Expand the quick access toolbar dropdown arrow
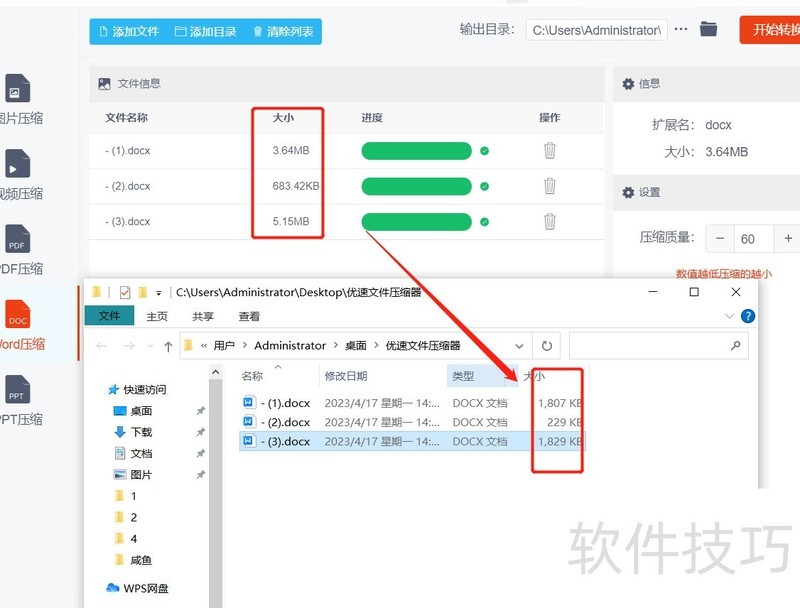The image size is (800, 608). pos(157,292)
